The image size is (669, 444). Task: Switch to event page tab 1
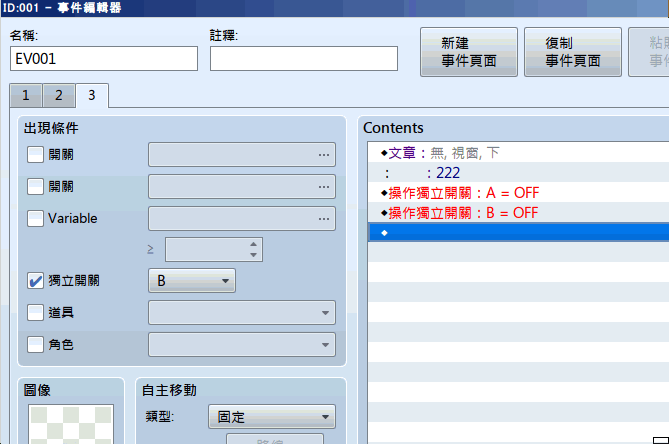(x=26, y=95)
